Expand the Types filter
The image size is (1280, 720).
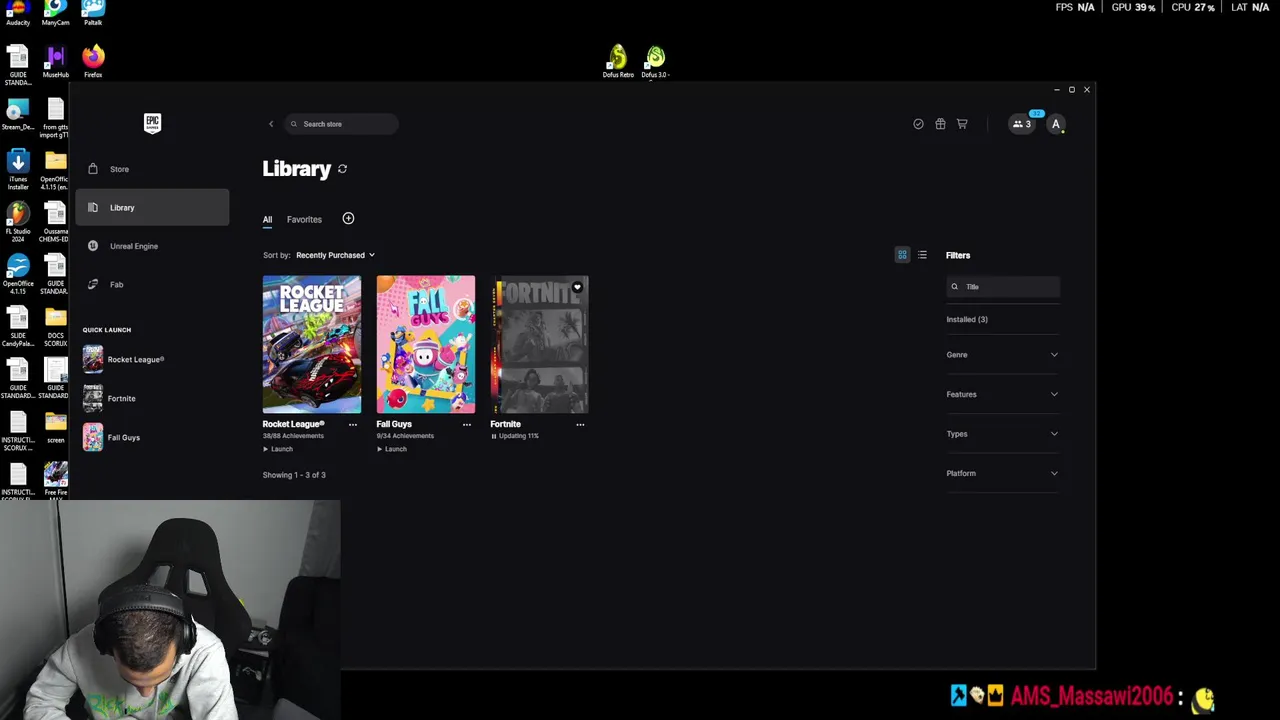coord(1002,434)
